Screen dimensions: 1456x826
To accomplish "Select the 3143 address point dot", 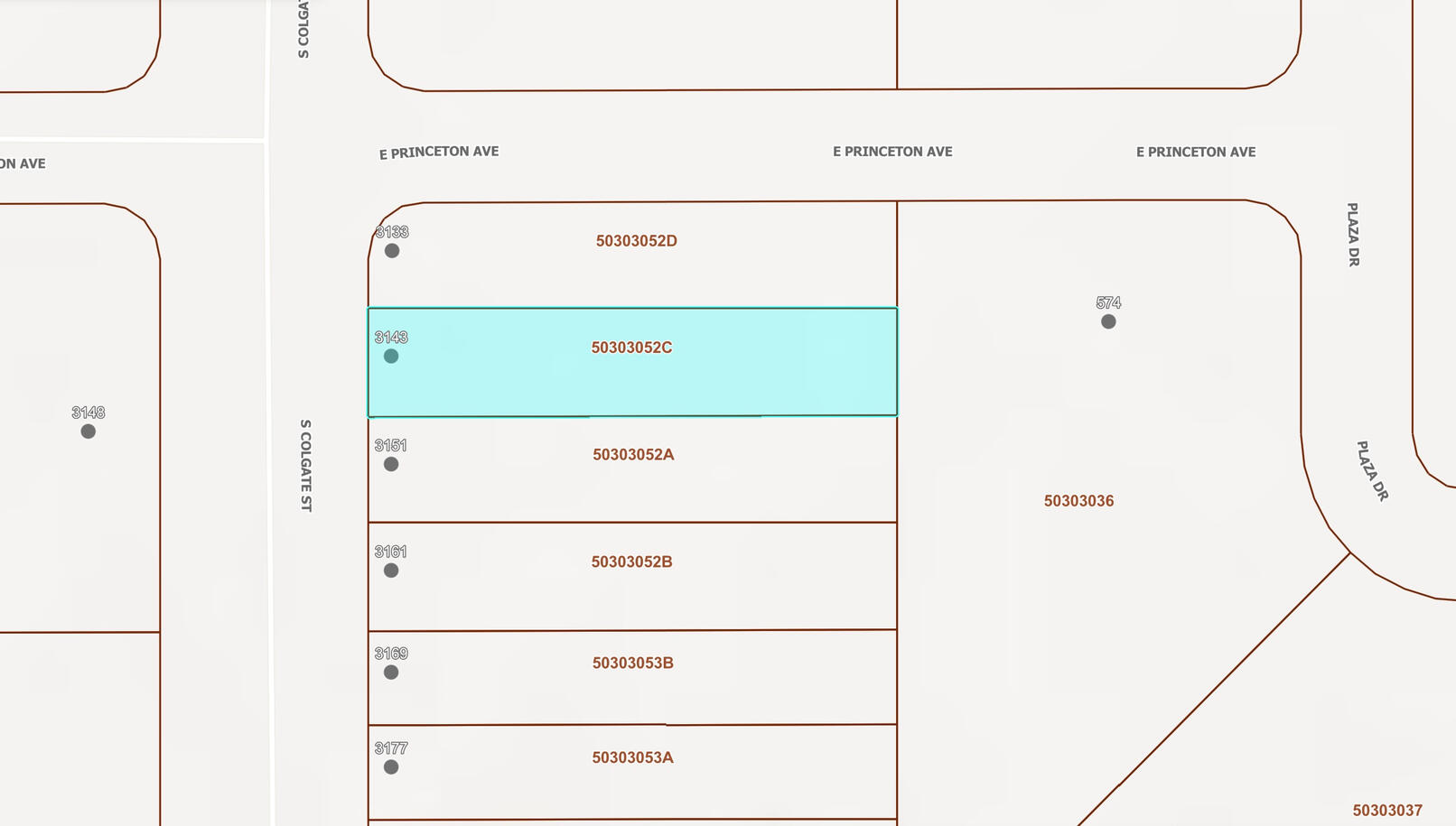I will [x=391, y=357].
